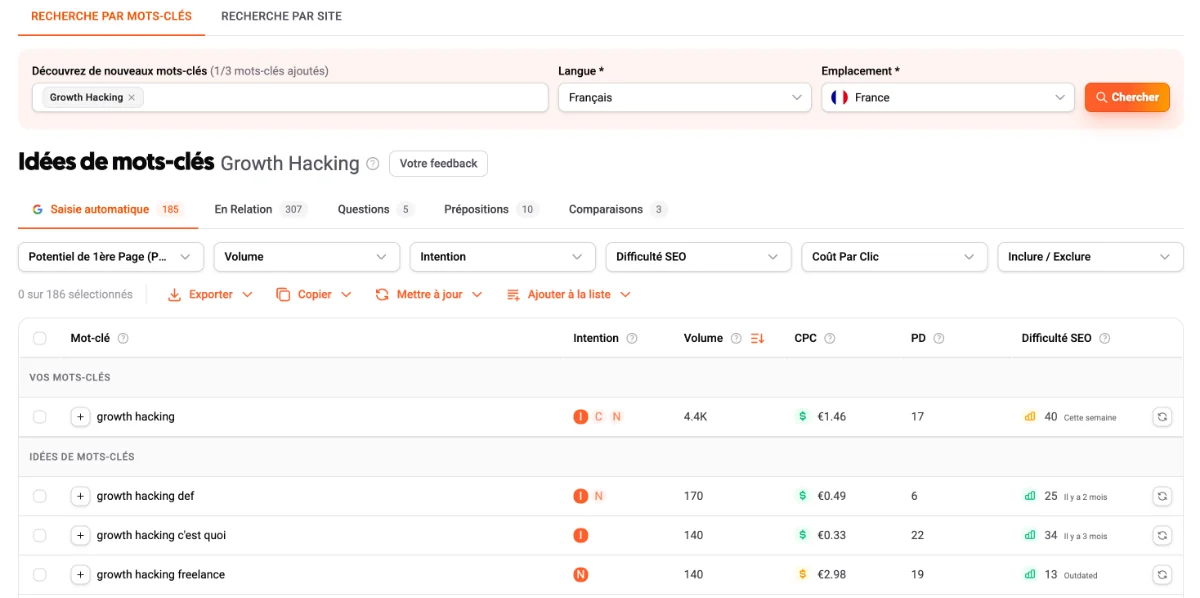Click the 4.4K volume value
Viewport: 1200px width, 598px height.
click(695, 417)
